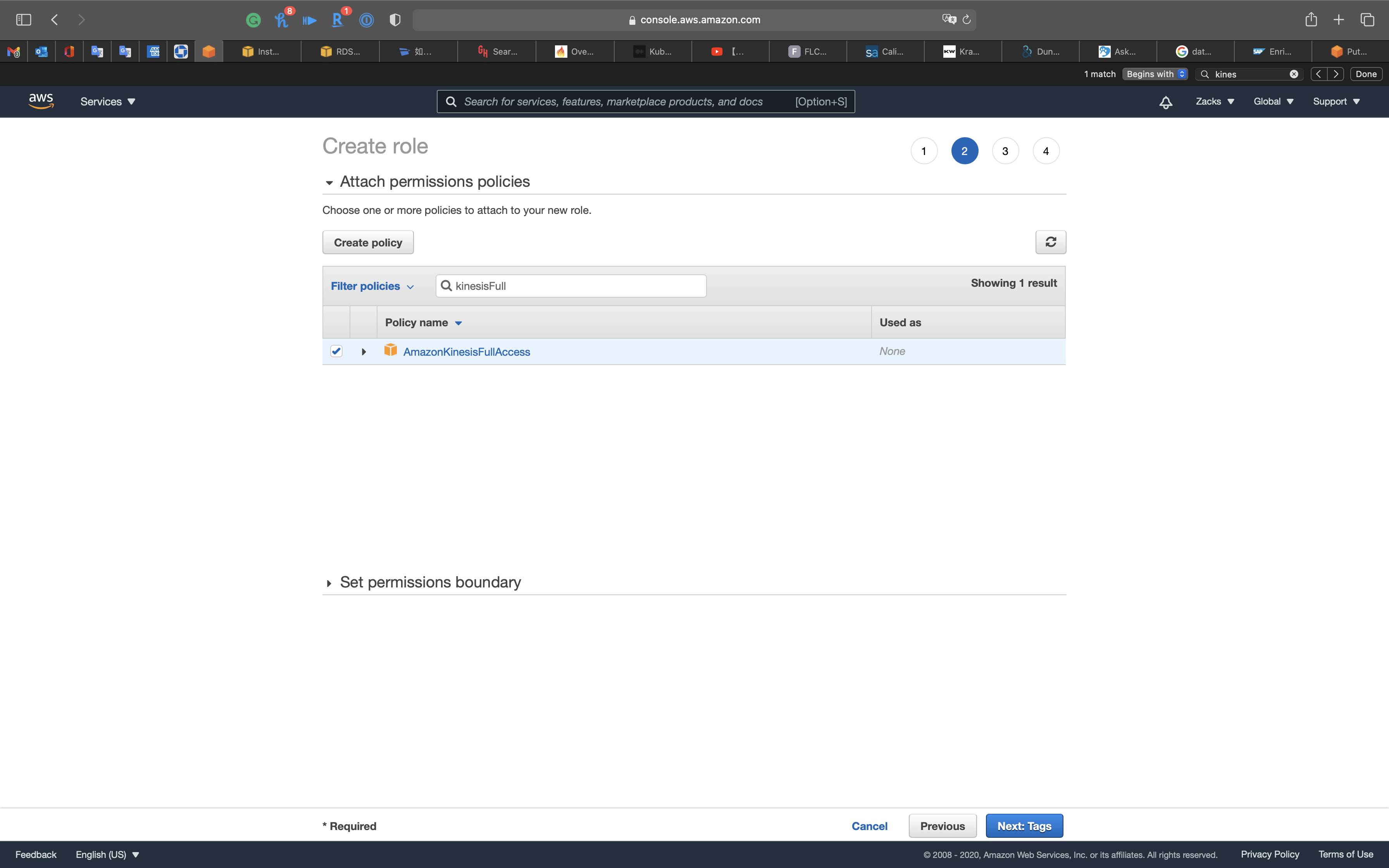Open the Services menu
The image size is (1389, 868).
[107, 102]
